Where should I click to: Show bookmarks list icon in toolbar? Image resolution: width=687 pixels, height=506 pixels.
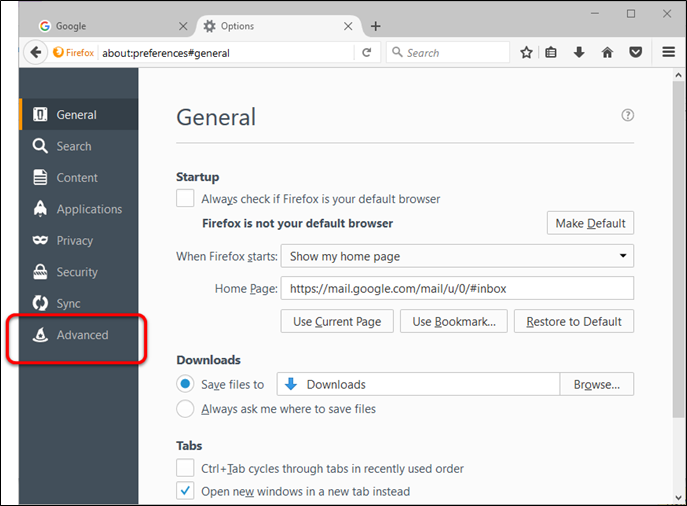pyautogui.click(x=551, y=53)
